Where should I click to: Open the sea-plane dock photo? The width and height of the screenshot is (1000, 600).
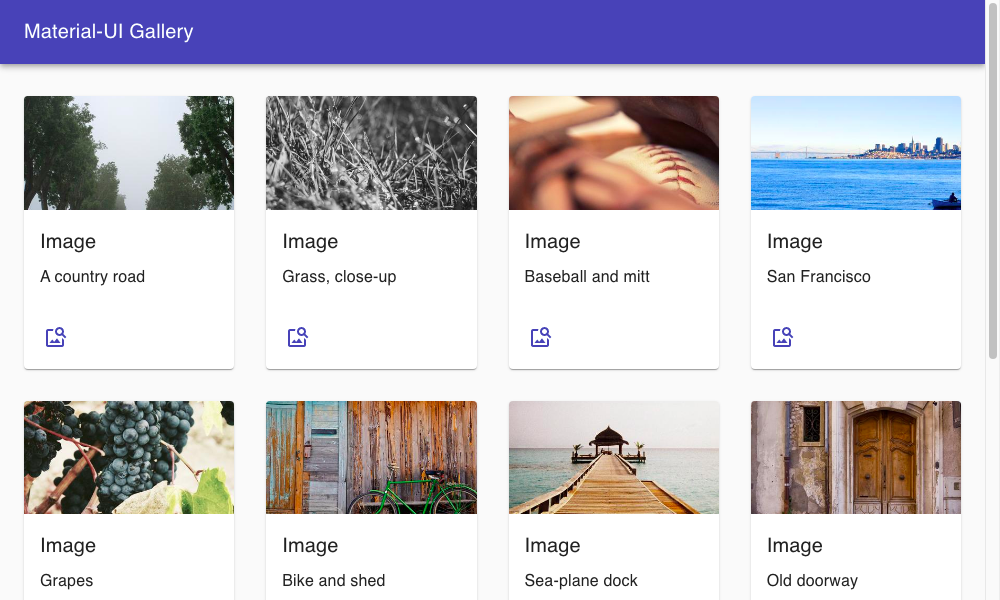(614, 457)
